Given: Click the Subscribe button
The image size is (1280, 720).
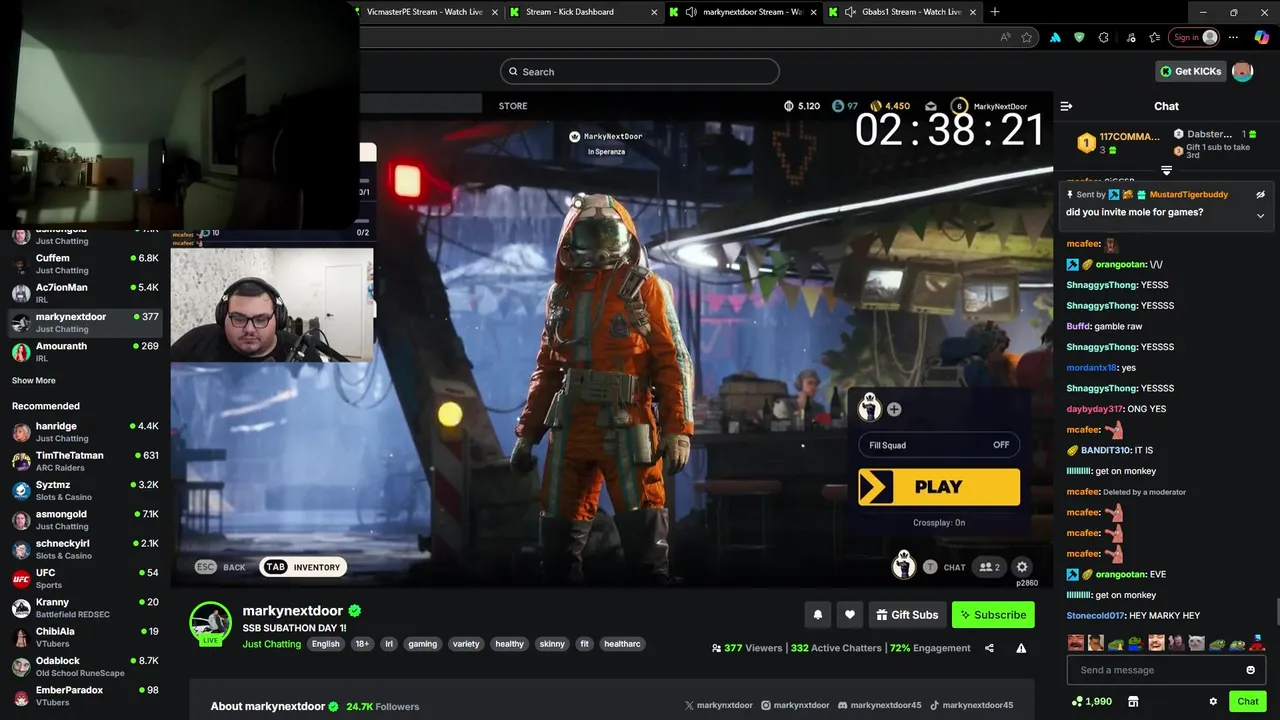Looking at the screenshot, I should click(993, 615).
